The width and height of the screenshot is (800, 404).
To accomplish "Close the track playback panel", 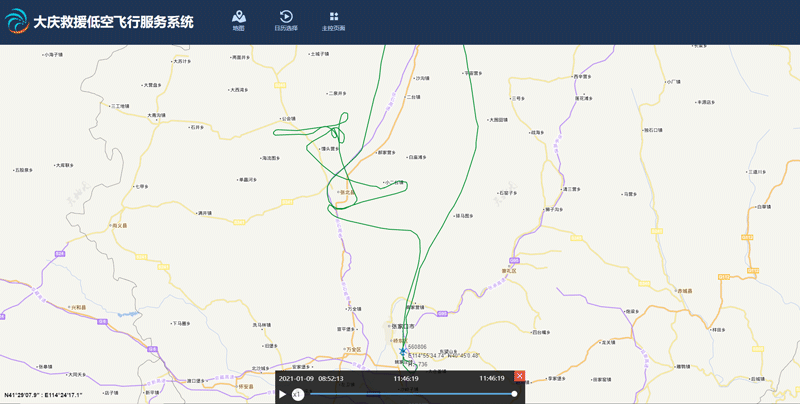I will pos(519,376).
